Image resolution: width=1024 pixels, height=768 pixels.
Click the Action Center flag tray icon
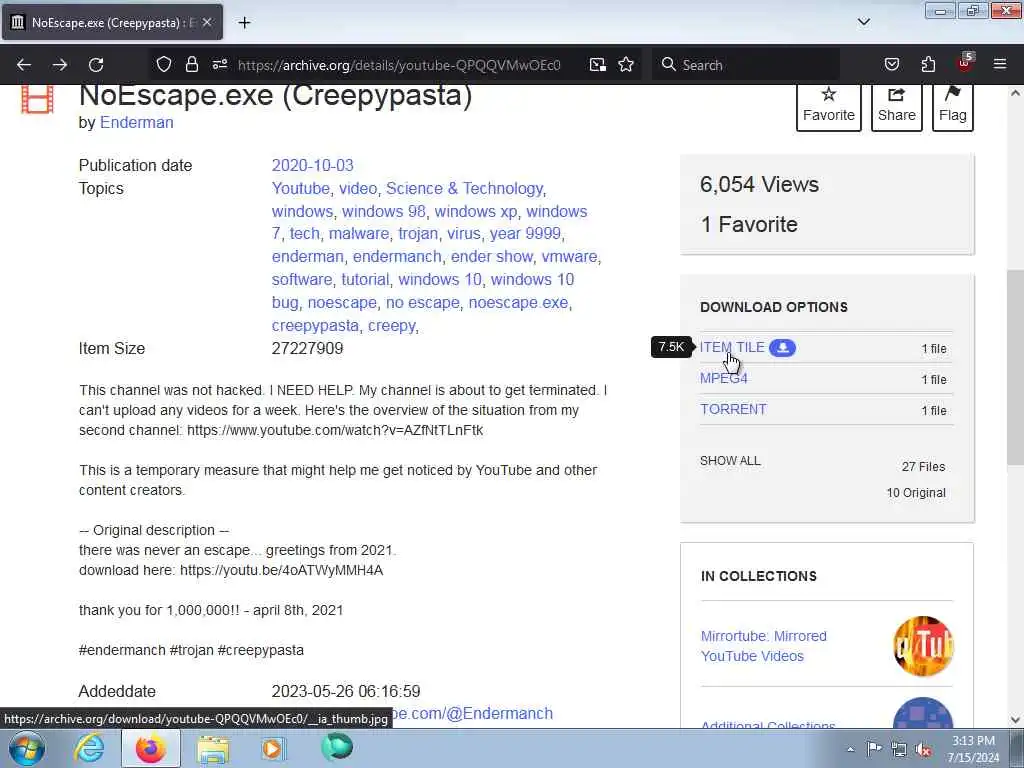point(874,749)
